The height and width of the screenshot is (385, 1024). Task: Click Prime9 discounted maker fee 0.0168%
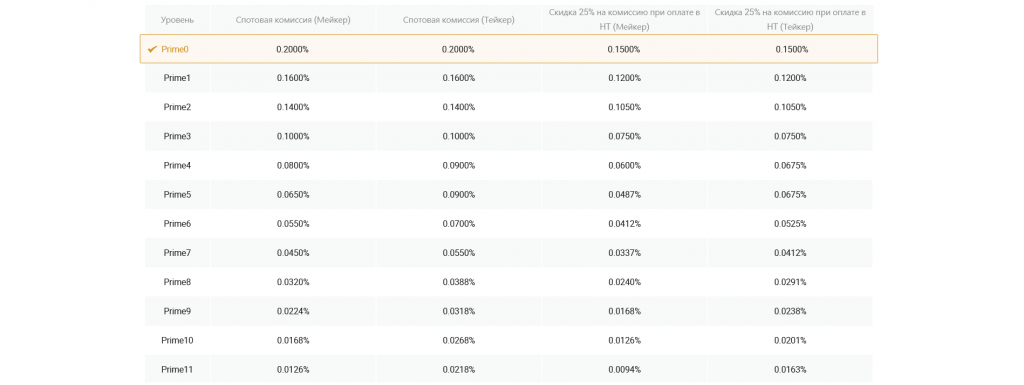click(x=624, y=311)
